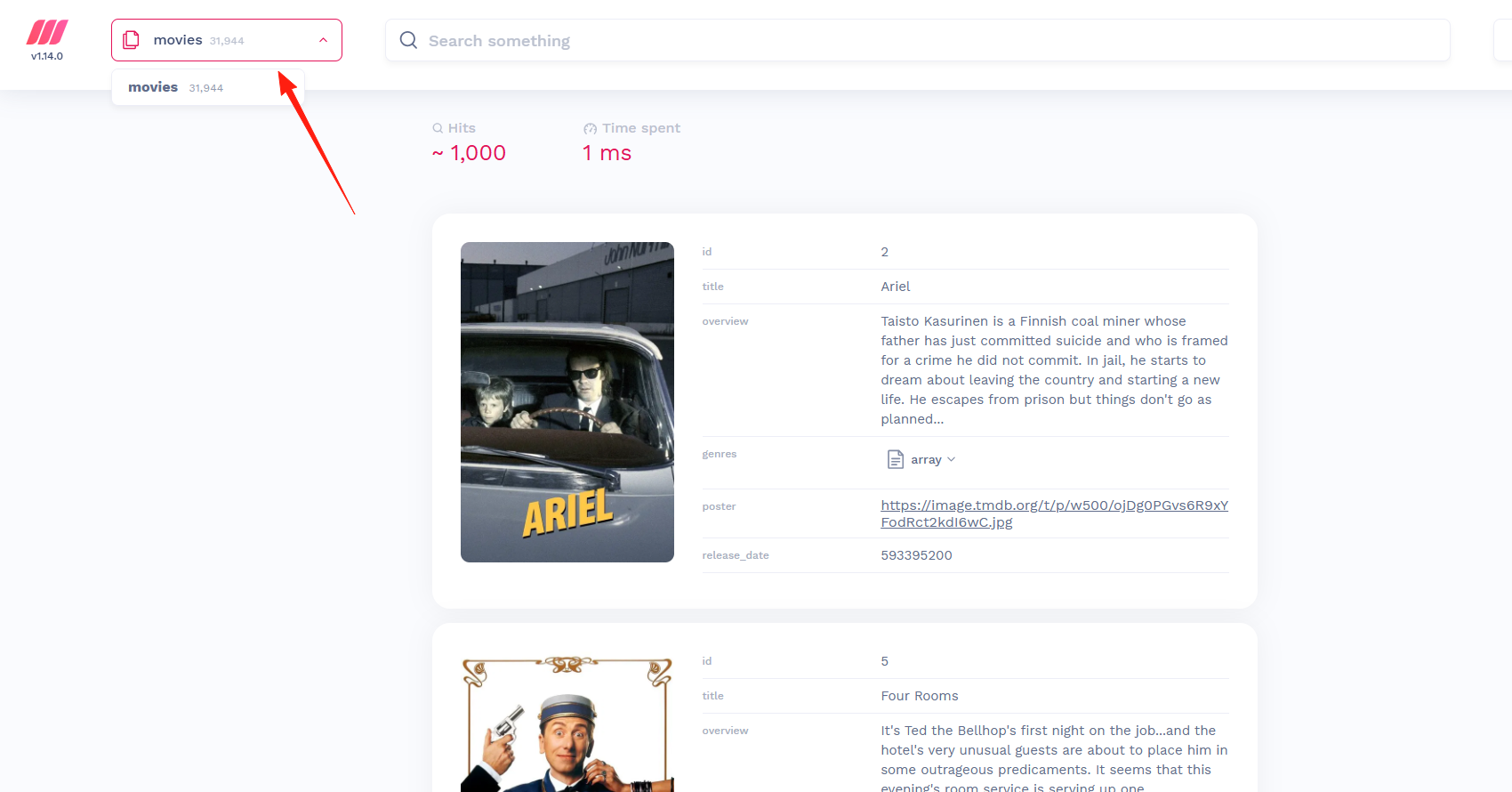1512x792 pixels.
Task: Click the title value Four Rooms
Action: (920, 696)
